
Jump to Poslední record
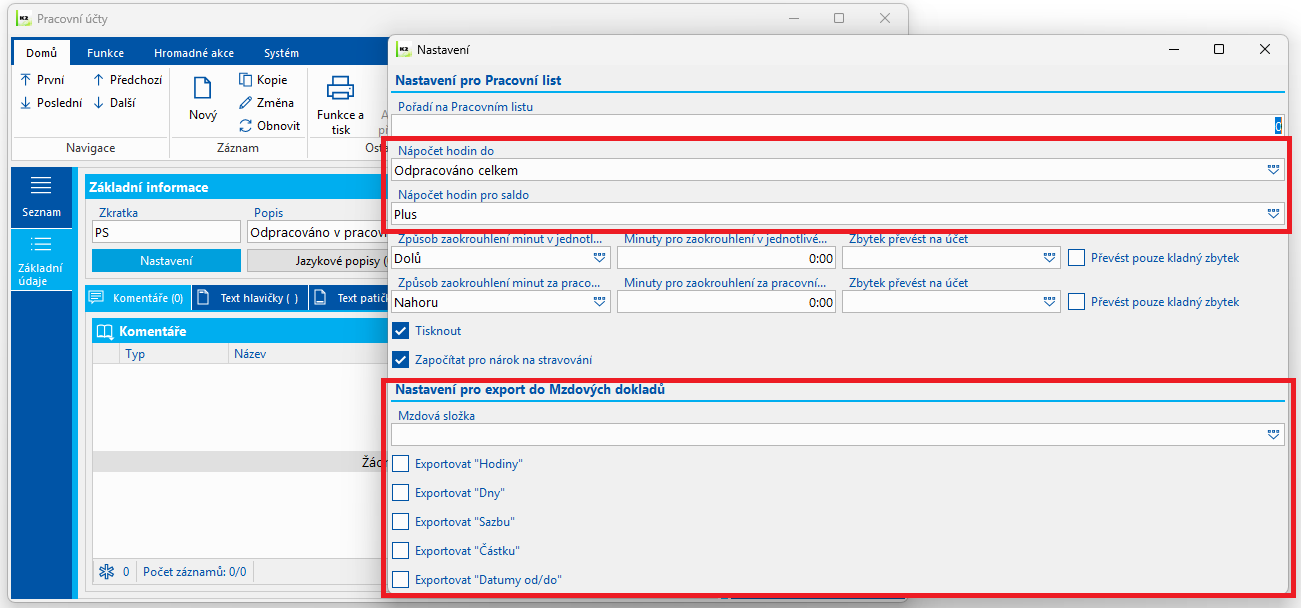click(51, 103)
